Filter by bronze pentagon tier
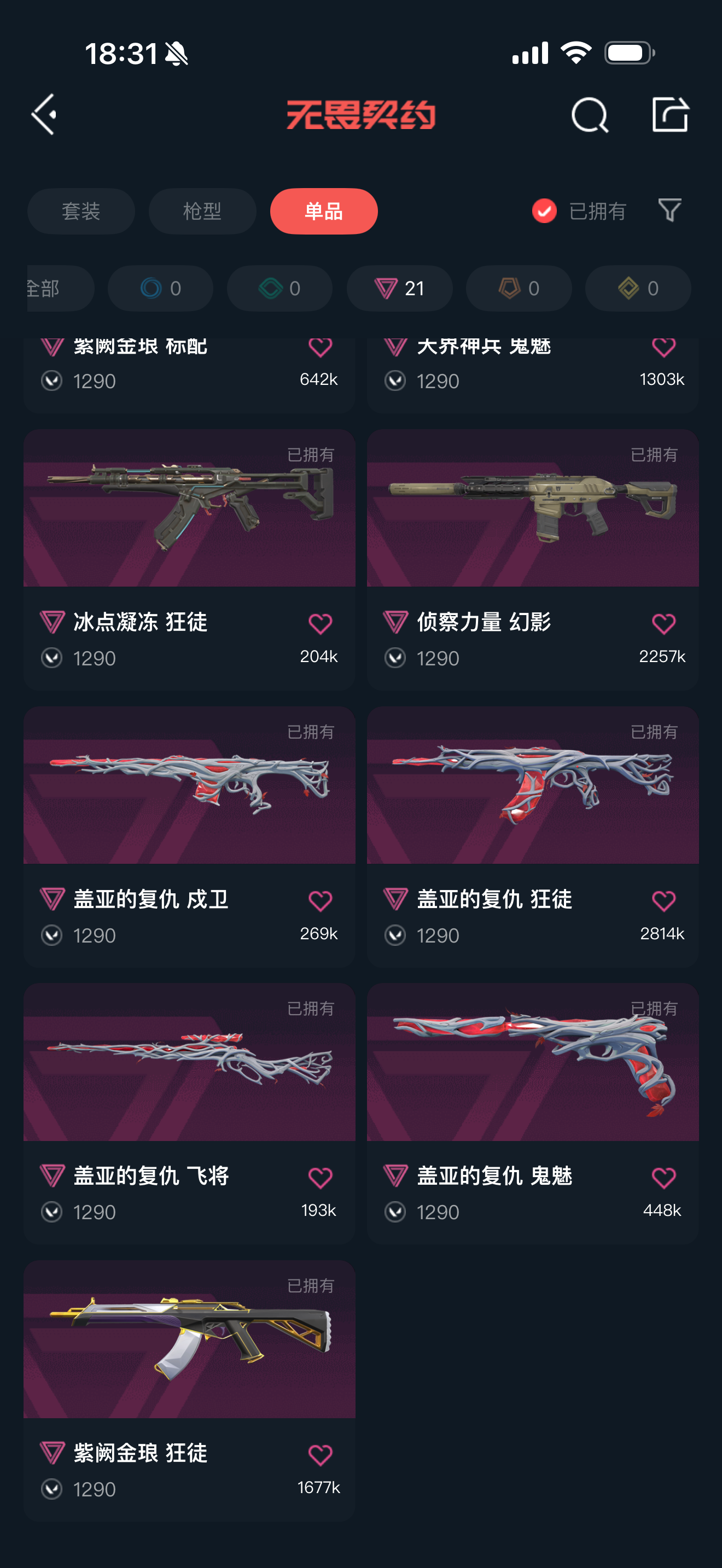The height and width of the screenshot is (1568, 722). 519,288
